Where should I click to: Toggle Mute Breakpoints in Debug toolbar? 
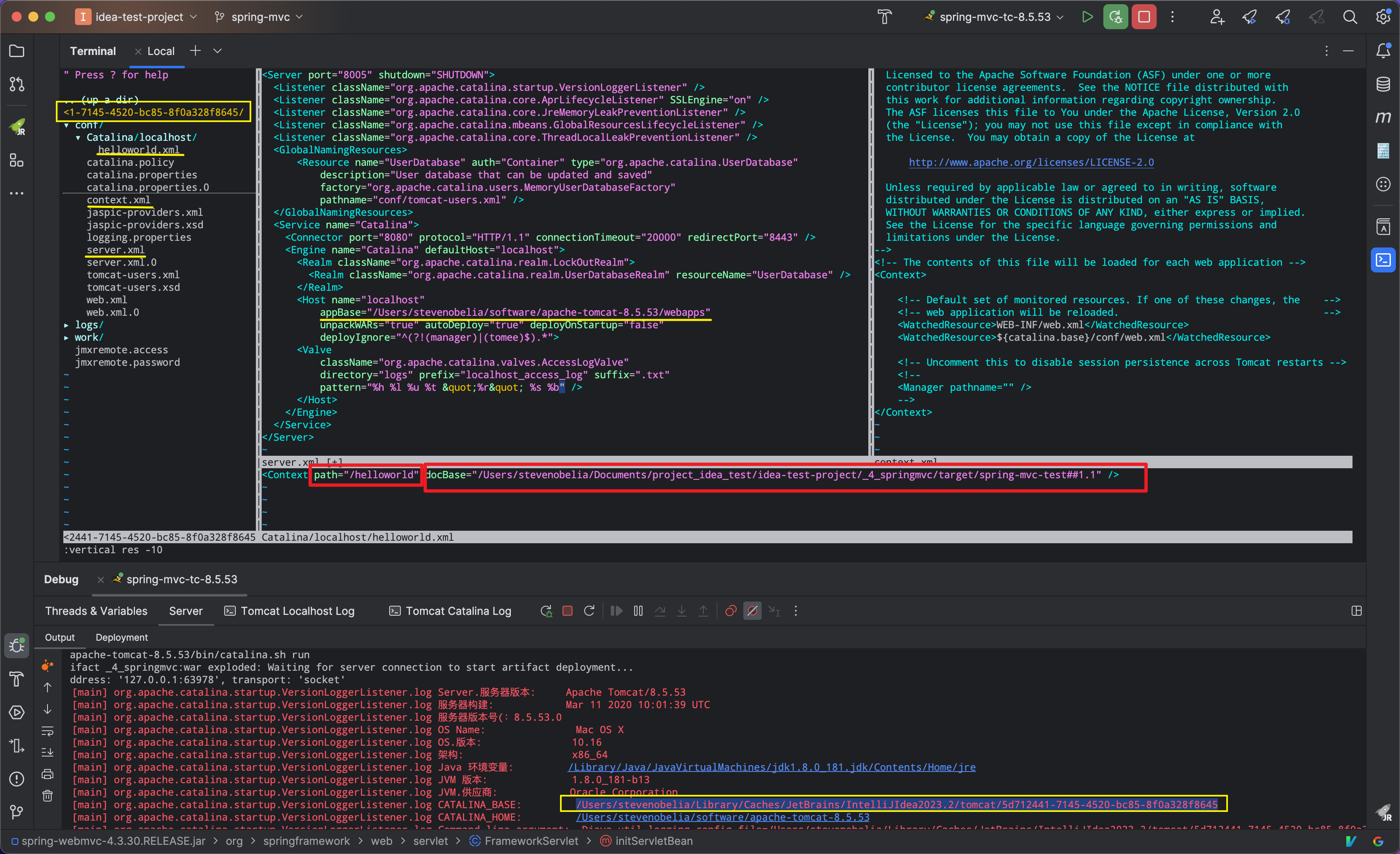click(752, 611)
